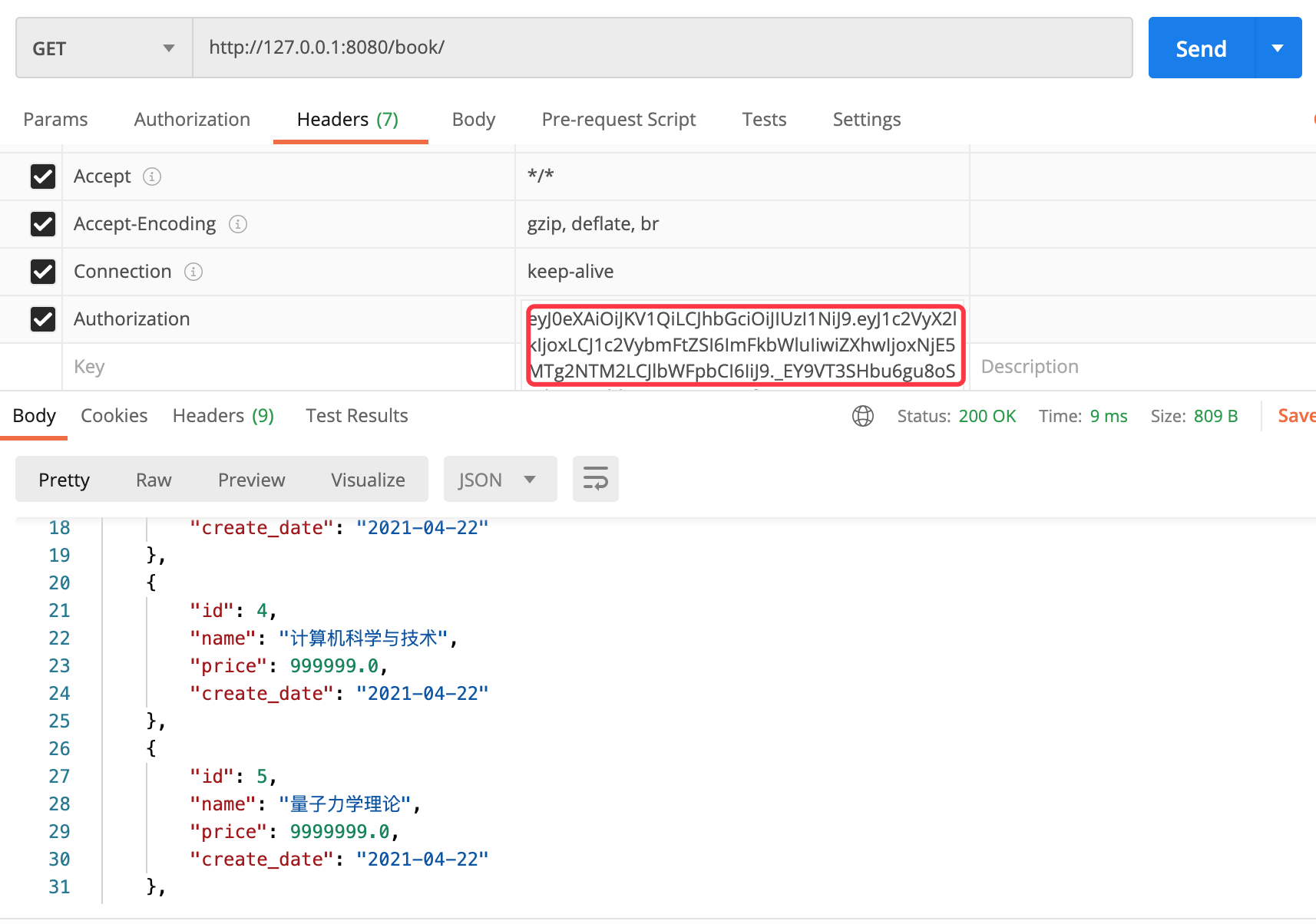
Task: Show the response Body tab
Action: tap(35, 416)
